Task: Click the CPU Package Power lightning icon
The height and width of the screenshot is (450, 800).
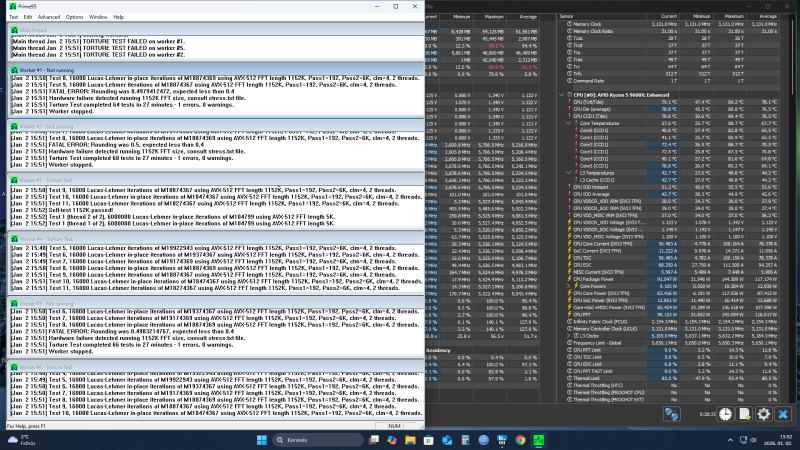Action: [569, 279]
